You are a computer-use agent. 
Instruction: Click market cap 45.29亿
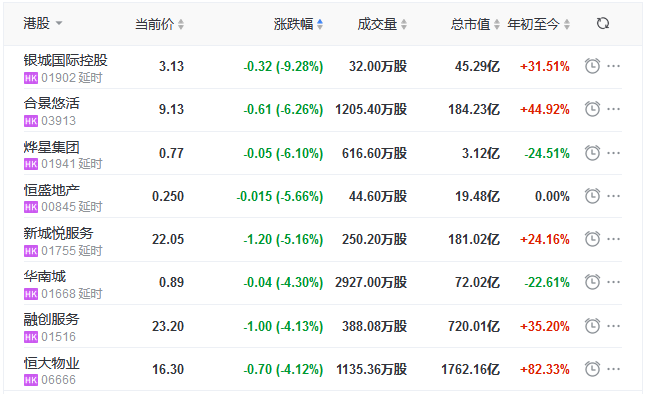point(477,66)
